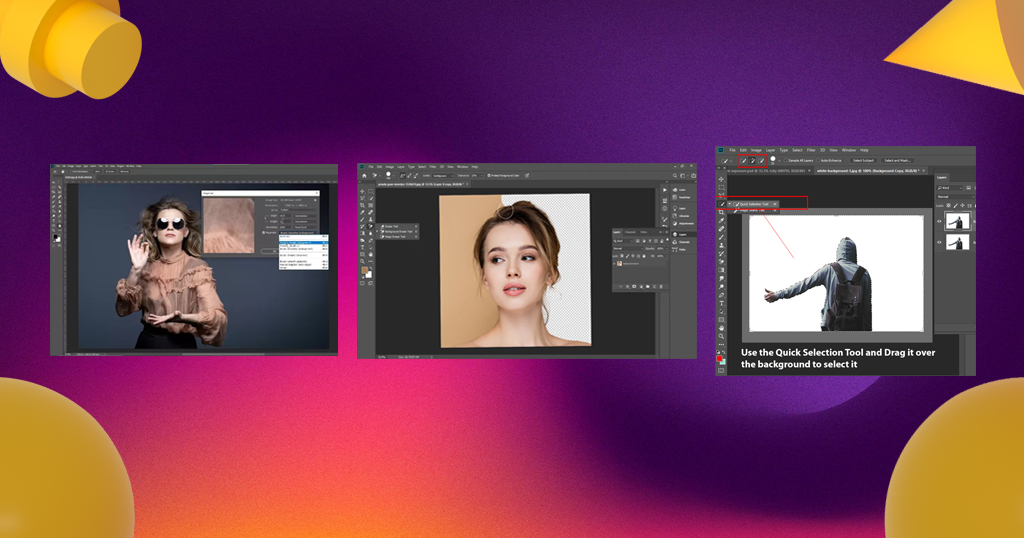The width and height of the screenshot is (1024, 538).
Task: Open File menu in right screenshot
Action: click(732, 150)
